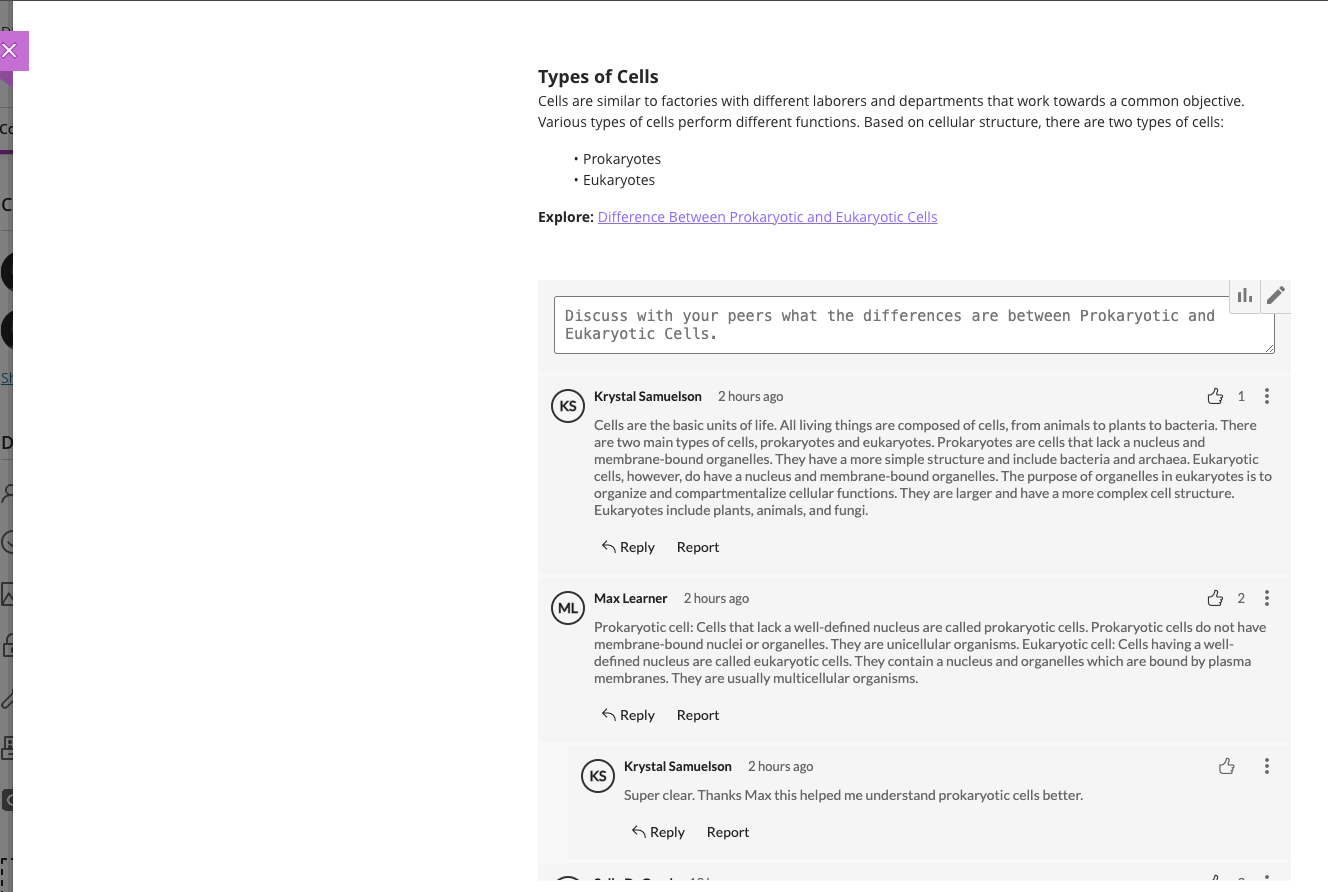Click the pencil edit icon on the discussion prompt

tap(1276, 296)
